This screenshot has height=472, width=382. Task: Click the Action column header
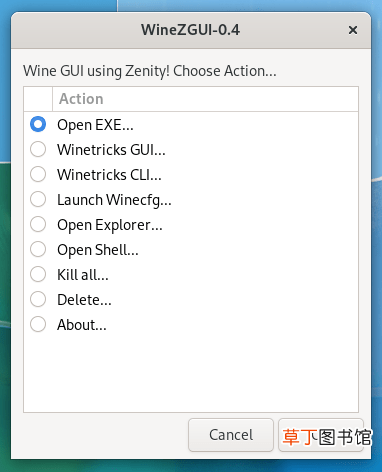point(205,99)
